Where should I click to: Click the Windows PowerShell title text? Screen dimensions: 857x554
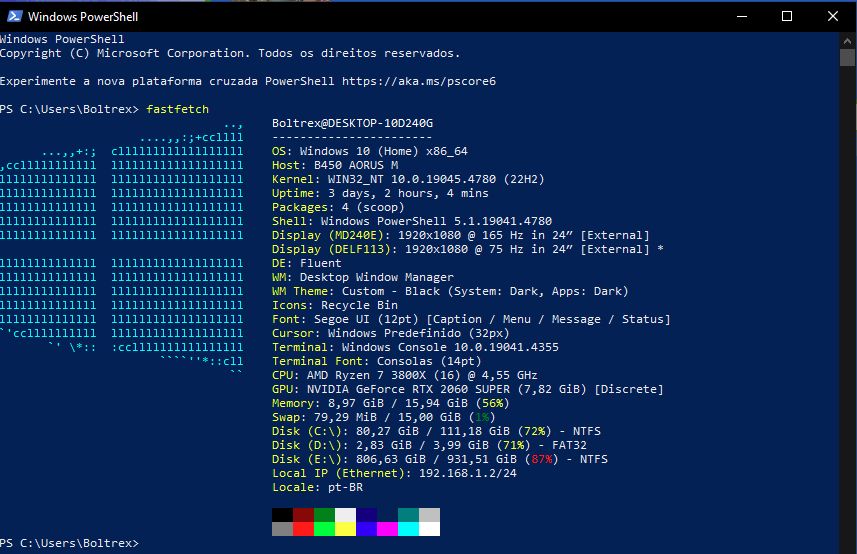(83, 17)
